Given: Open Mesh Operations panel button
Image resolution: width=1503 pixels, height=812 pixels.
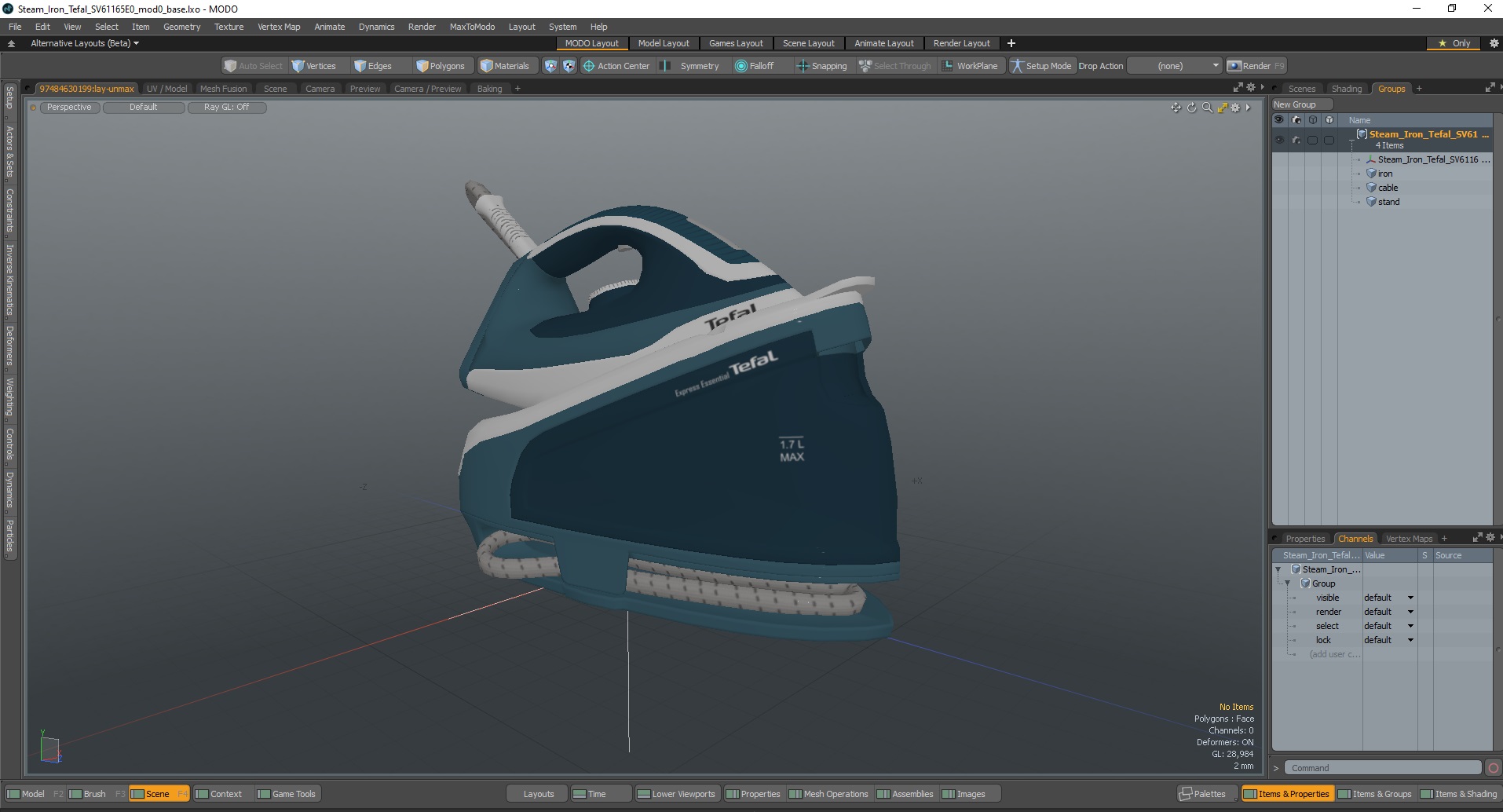Looking at the screenshot, I should 828,794.
